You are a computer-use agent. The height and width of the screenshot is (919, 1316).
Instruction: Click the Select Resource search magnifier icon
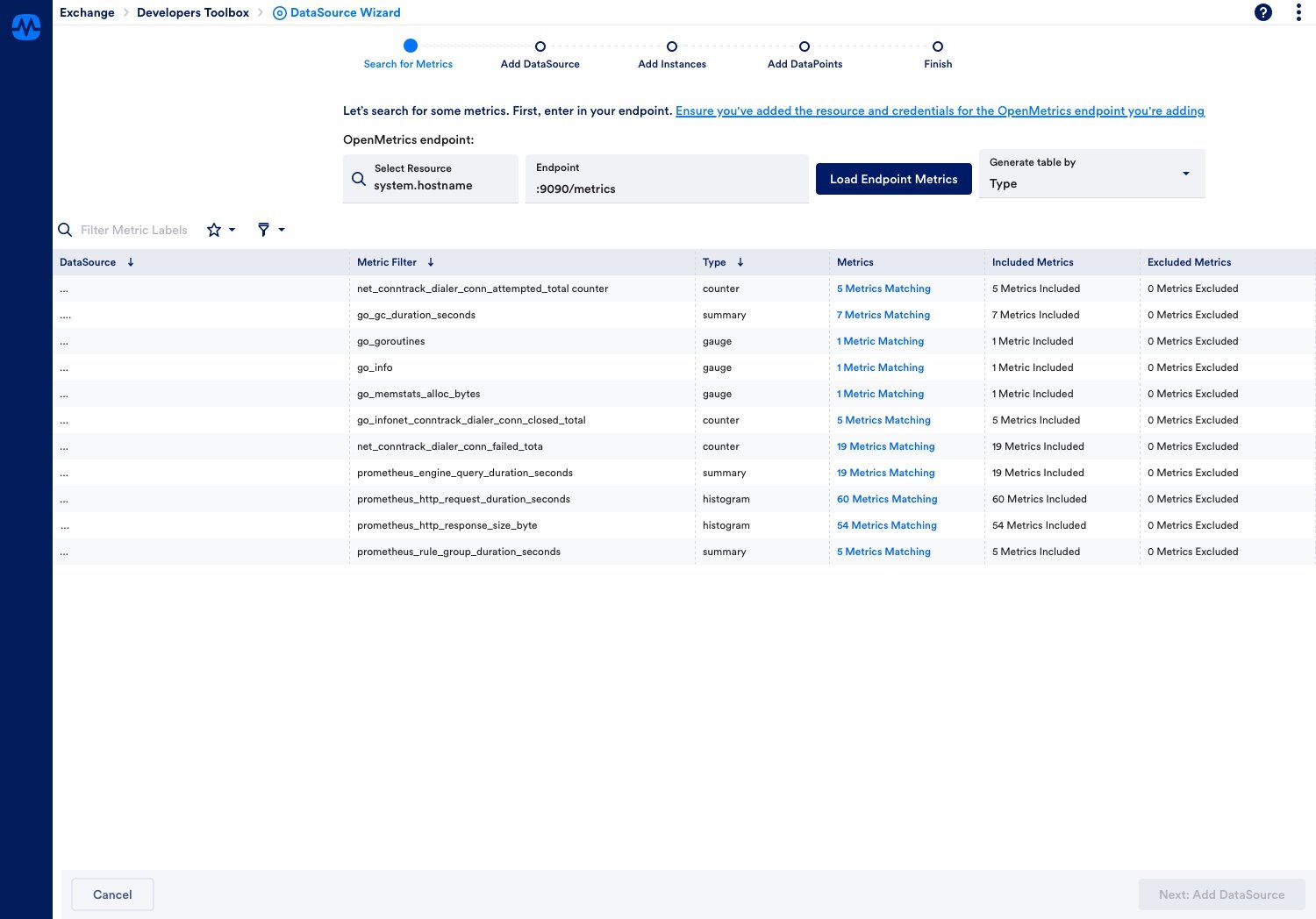[x=359, y=179]
